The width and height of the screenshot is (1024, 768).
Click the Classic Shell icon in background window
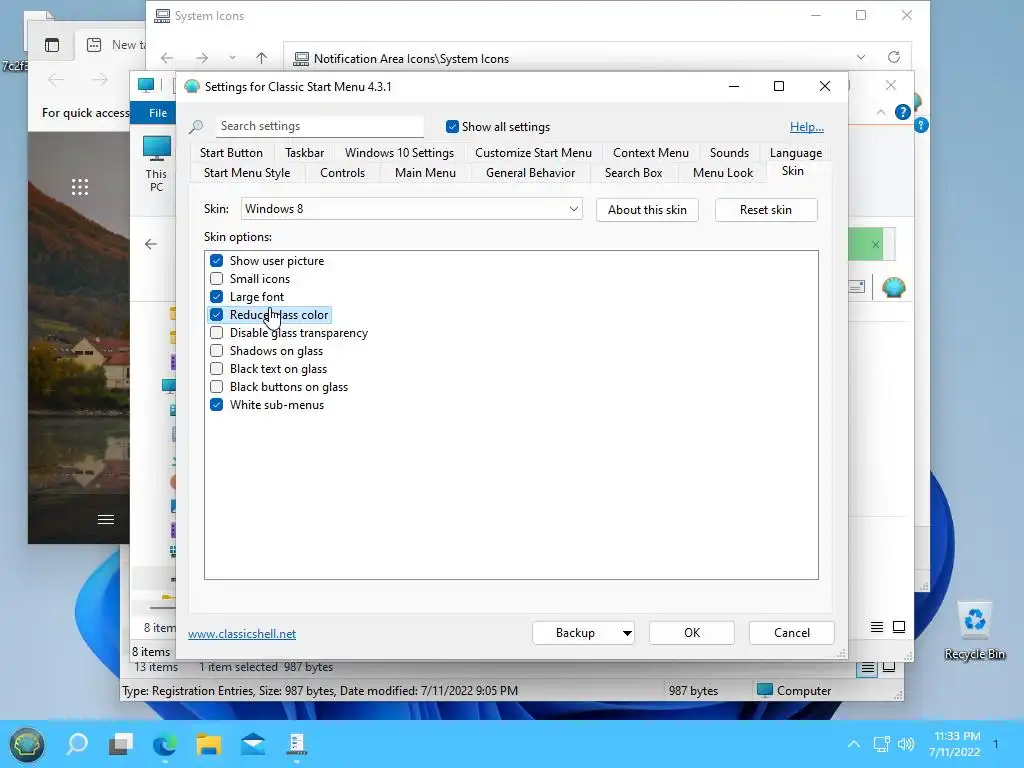[893, 287]
